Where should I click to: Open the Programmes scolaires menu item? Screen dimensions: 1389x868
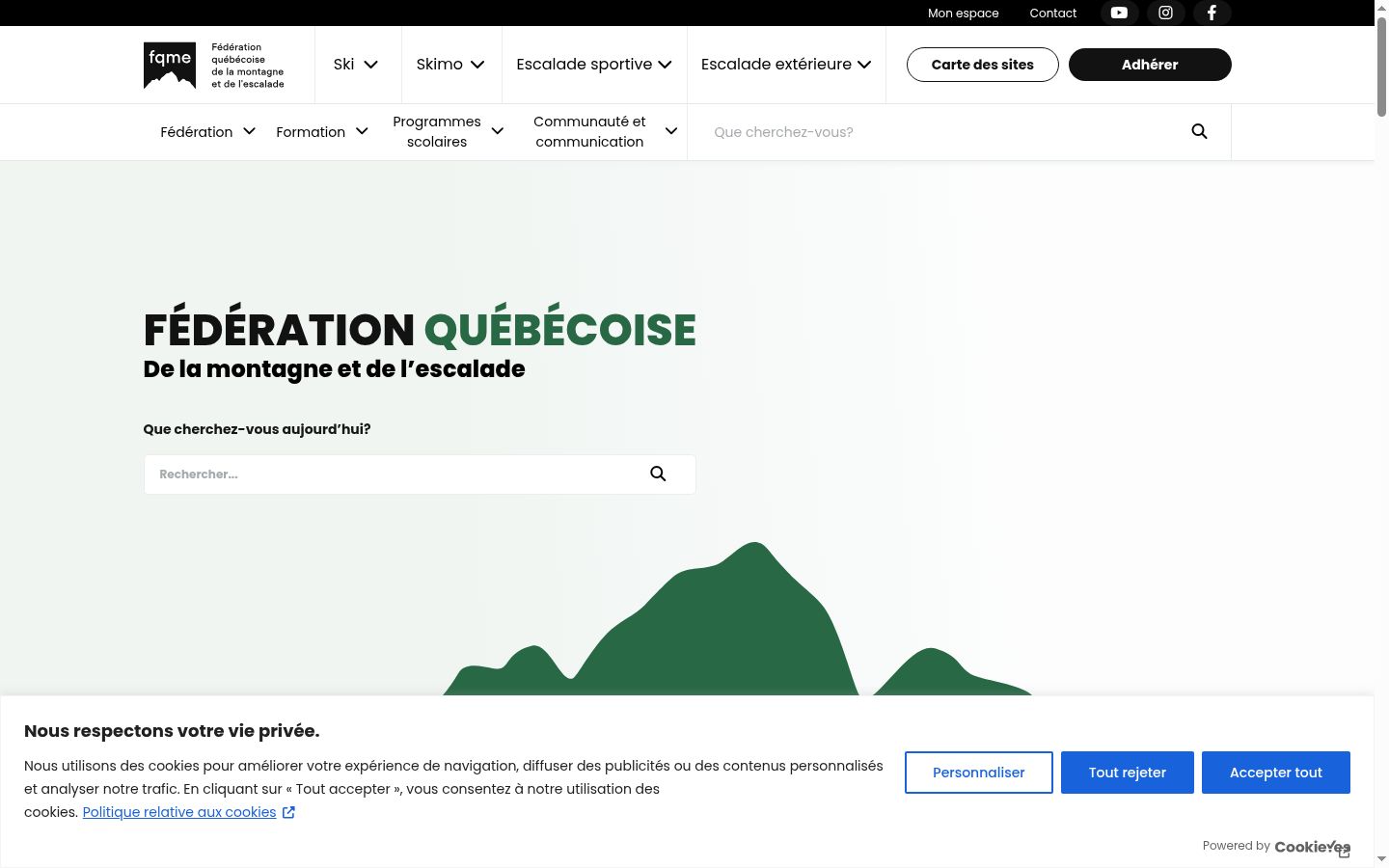(437, 131)
